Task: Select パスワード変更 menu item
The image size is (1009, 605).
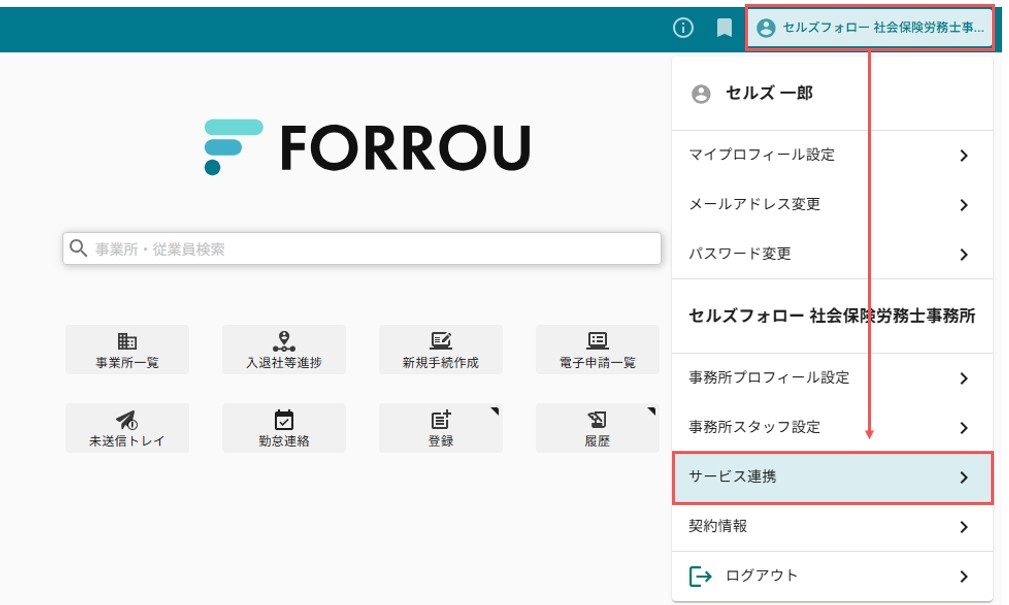Action: tap(832, 254)
